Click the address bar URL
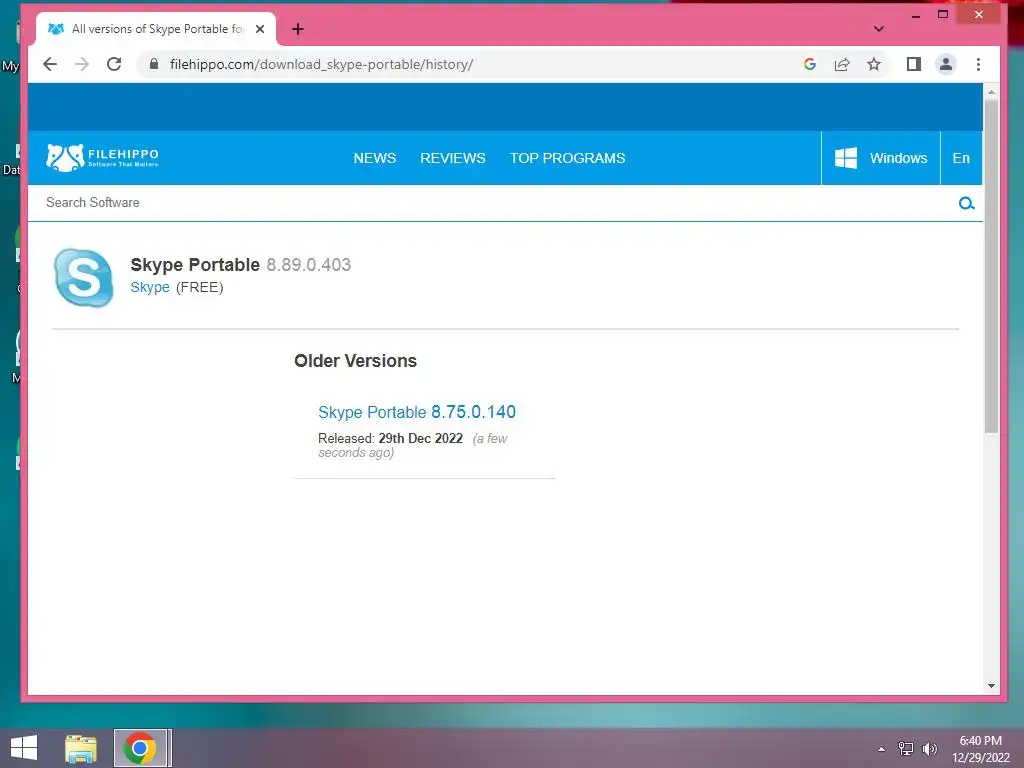Image resolution: width=1024 pixels, height=768 pixels. pyautogui.click(x=321, y=64)
